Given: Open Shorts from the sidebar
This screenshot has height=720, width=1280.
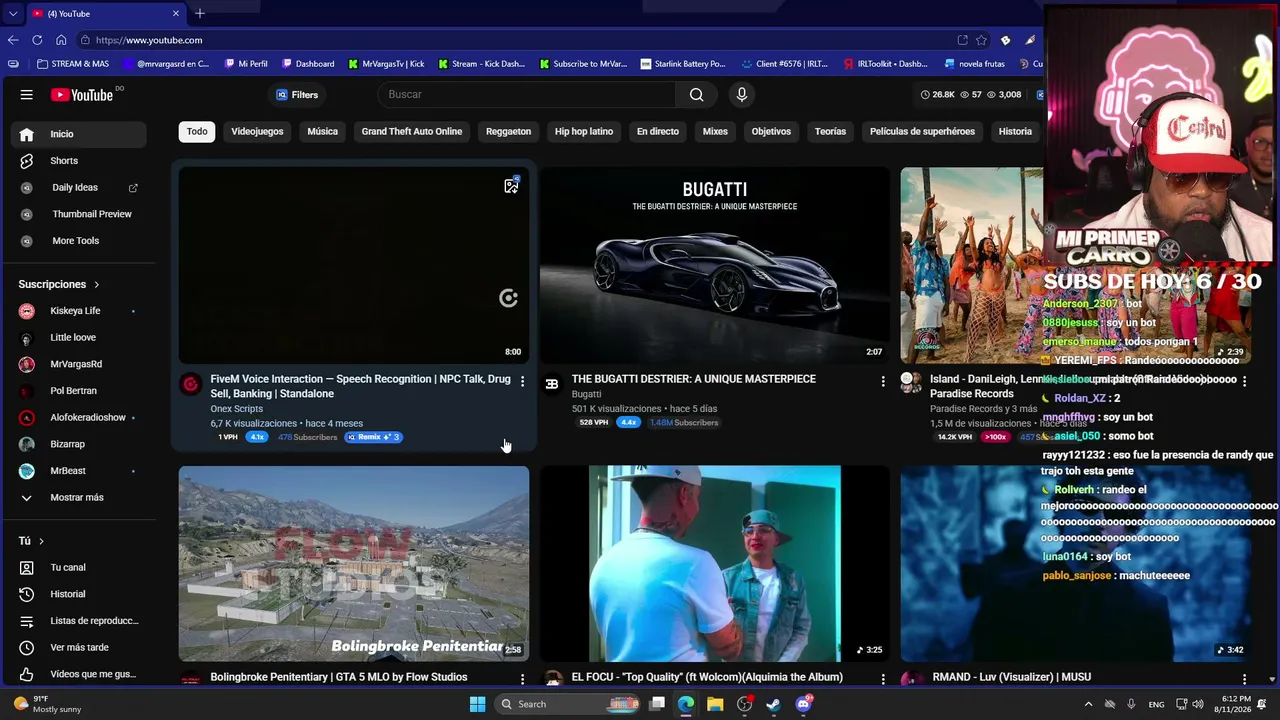Looking at the screenshot, I should coord(79,161).
